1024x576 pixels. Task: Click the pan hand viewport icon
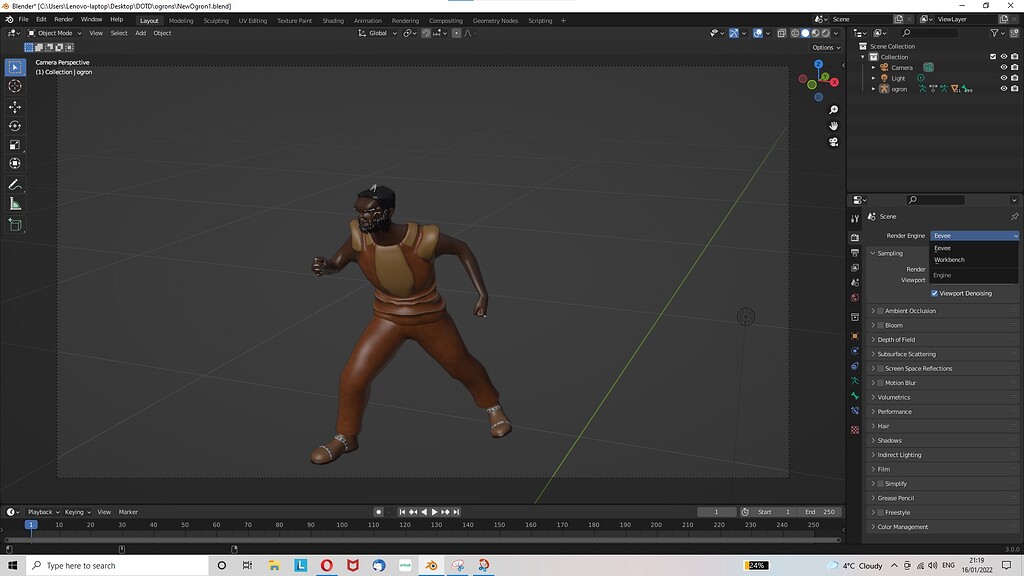833,125
